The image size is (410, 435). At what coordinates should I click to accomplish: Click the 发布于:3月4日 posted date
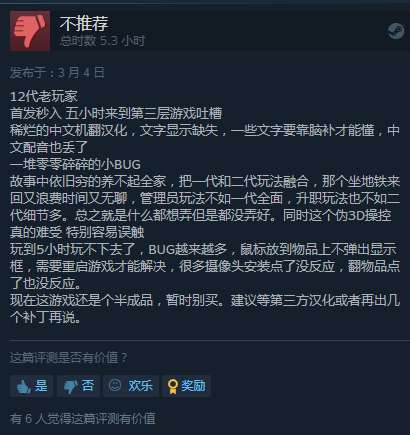[x=57, y=72]
